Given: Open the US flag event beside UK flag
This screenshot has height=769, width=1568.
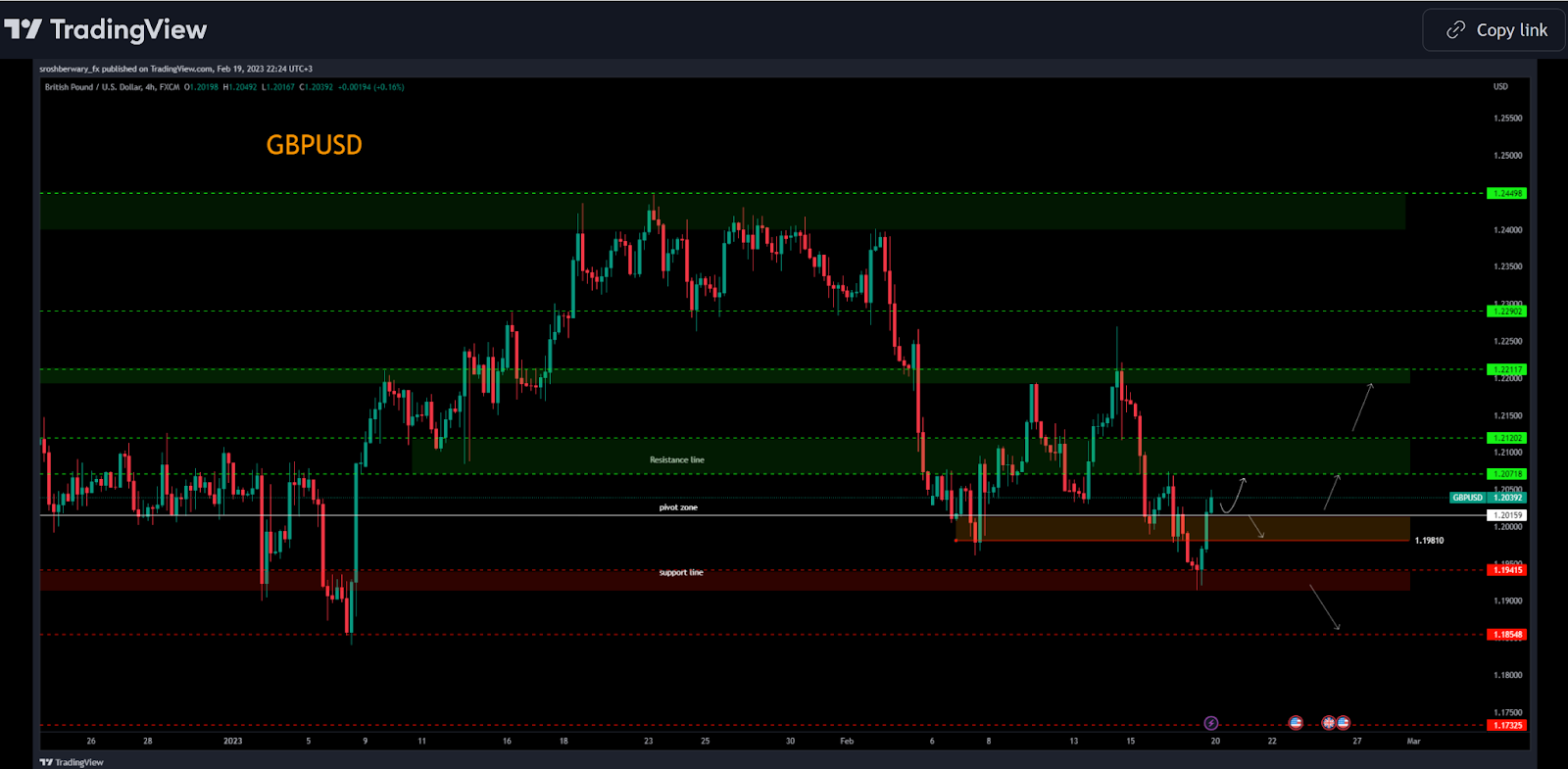Looking at the screenshot, I should pyautogui.click(x=1343, y=723).
